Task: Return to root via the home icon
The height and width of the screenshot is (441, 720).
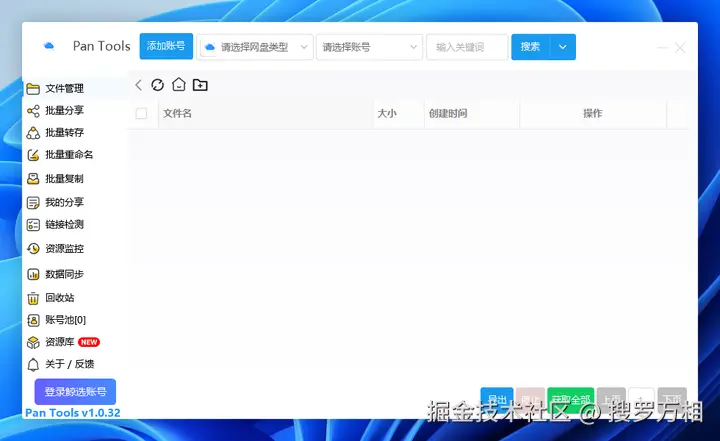Action: [x=179, y=85]
